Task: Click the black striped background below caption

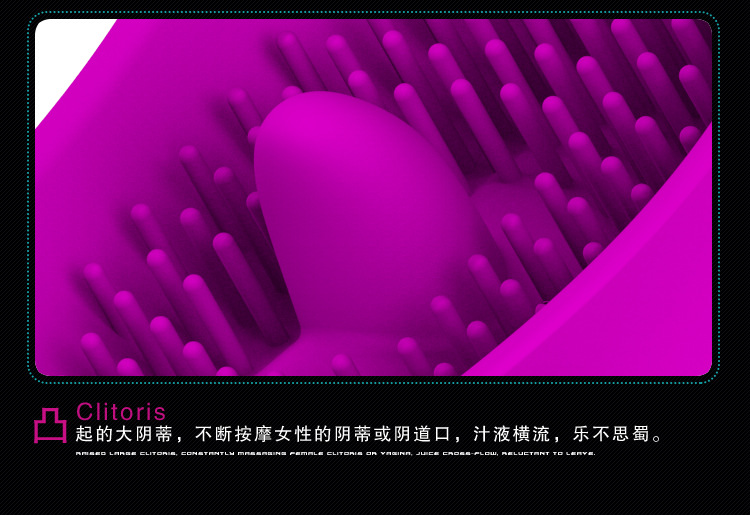Action: coord(373,490)
